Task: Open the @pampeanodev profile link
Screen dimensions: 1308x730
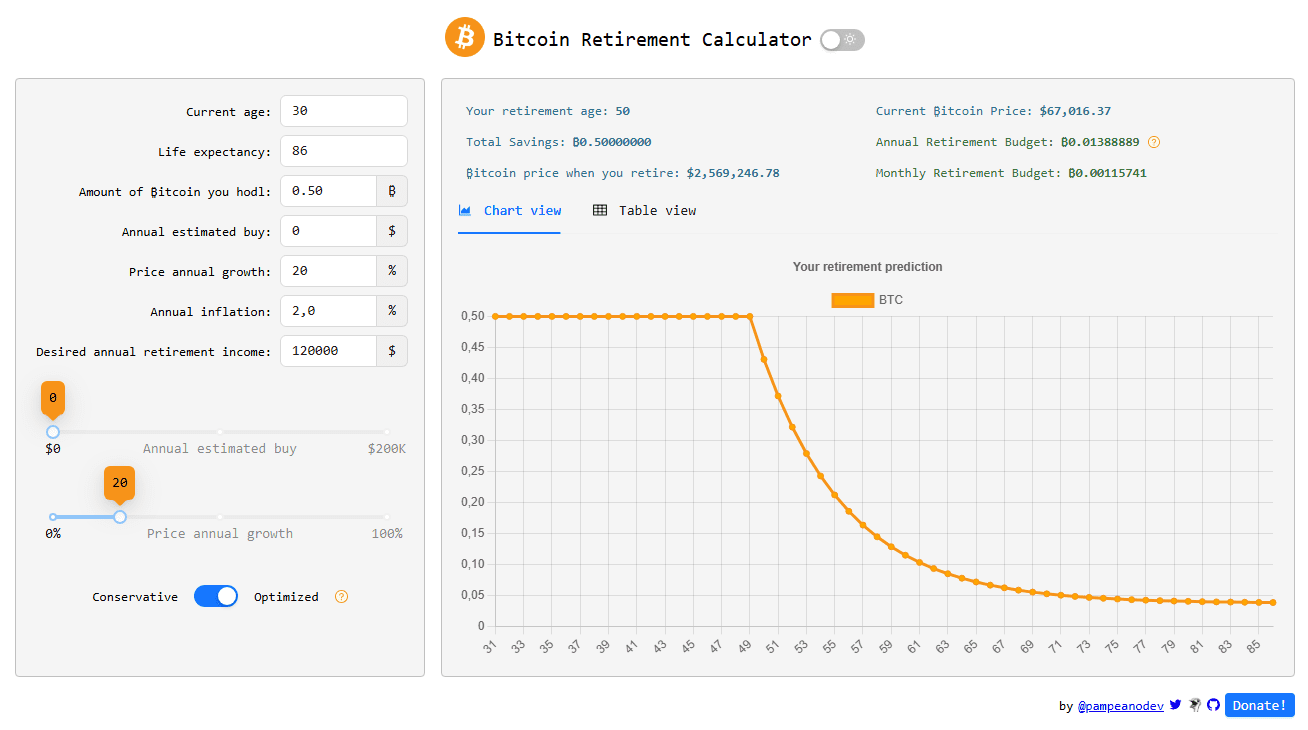Action: point(1120,705)
